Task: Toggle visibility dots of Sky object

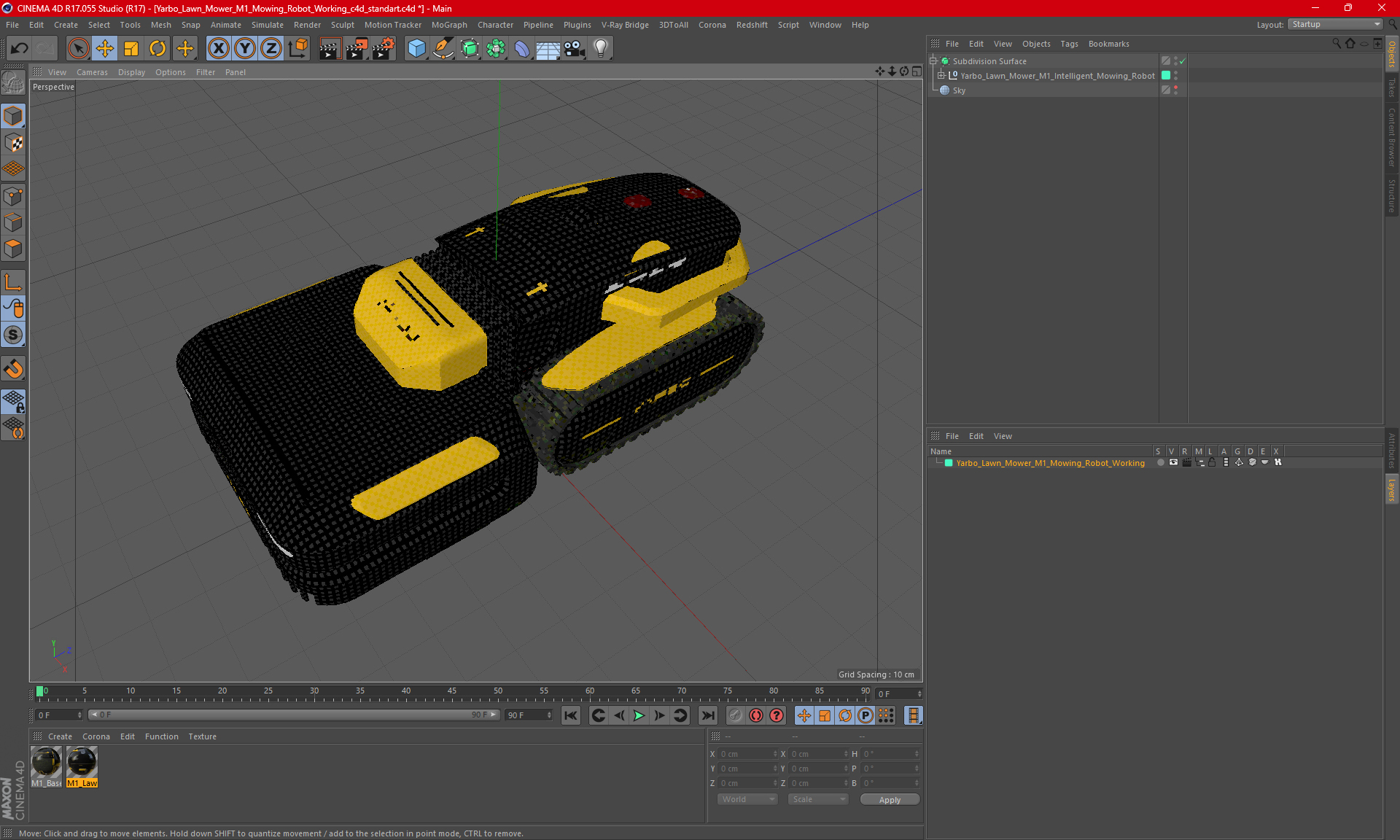Action: [x=1175, y=90]
